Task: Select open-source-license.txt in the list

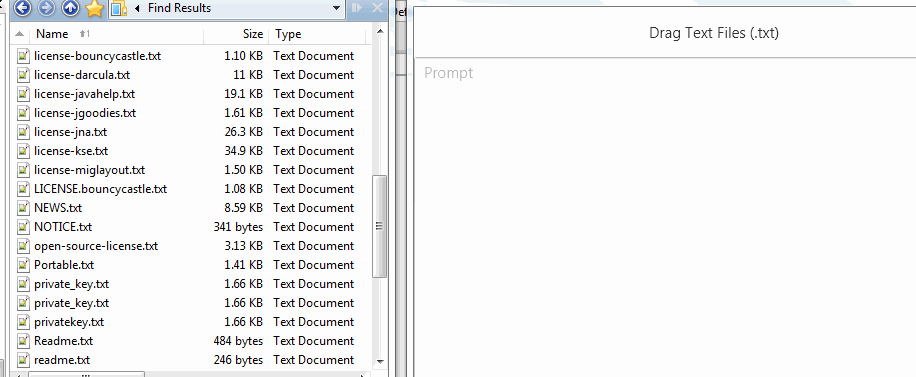Action: coord(96,245)
